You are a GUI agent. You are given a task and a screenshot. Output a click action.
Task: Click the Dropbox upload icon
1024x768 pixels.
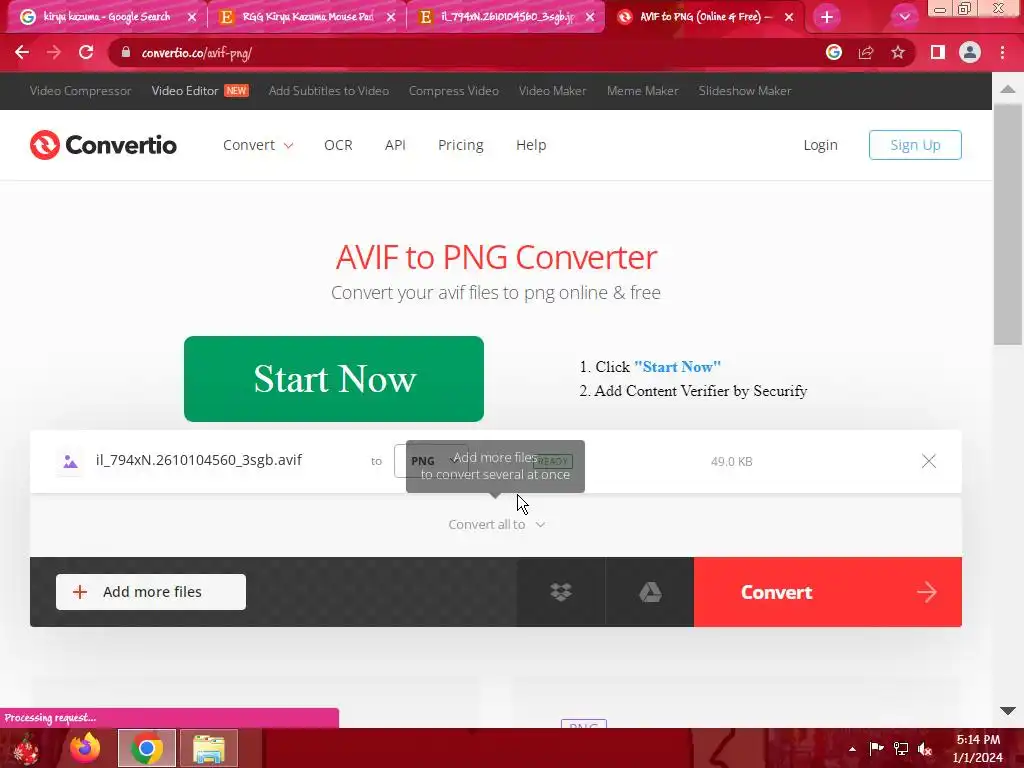coord(561,592)
